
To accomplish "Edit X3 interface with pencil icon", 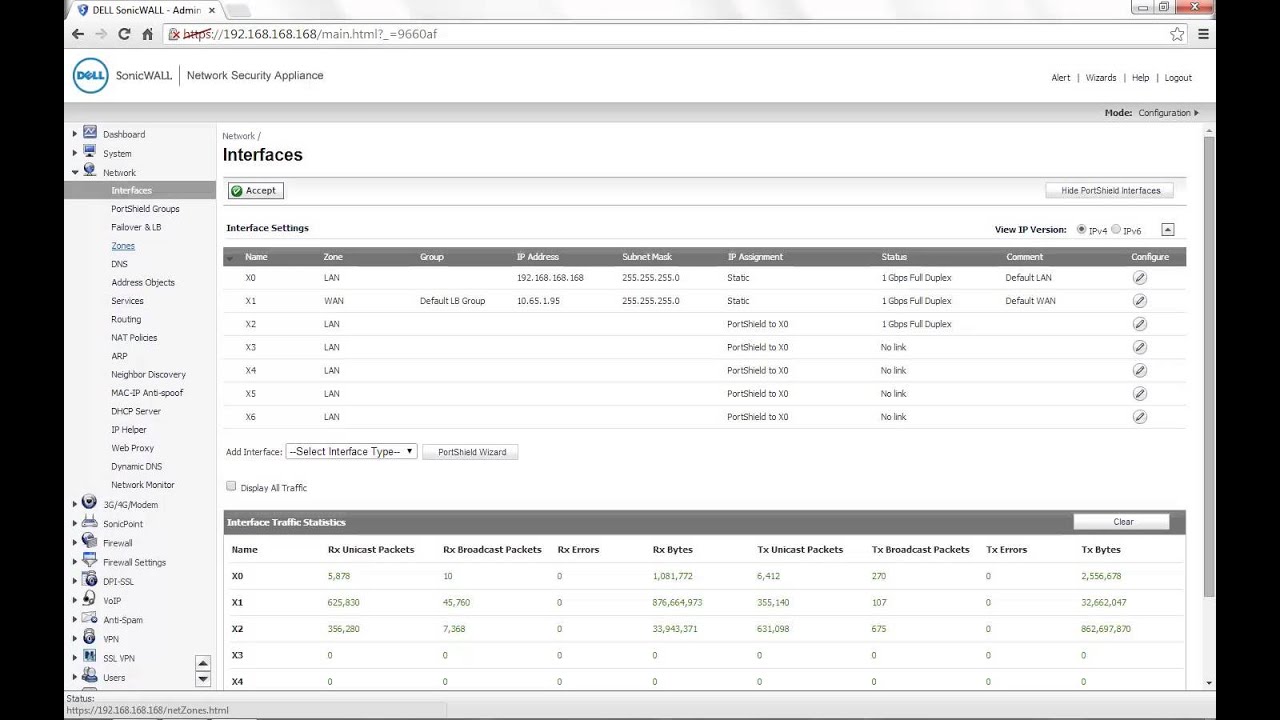I will [1139, 347].
